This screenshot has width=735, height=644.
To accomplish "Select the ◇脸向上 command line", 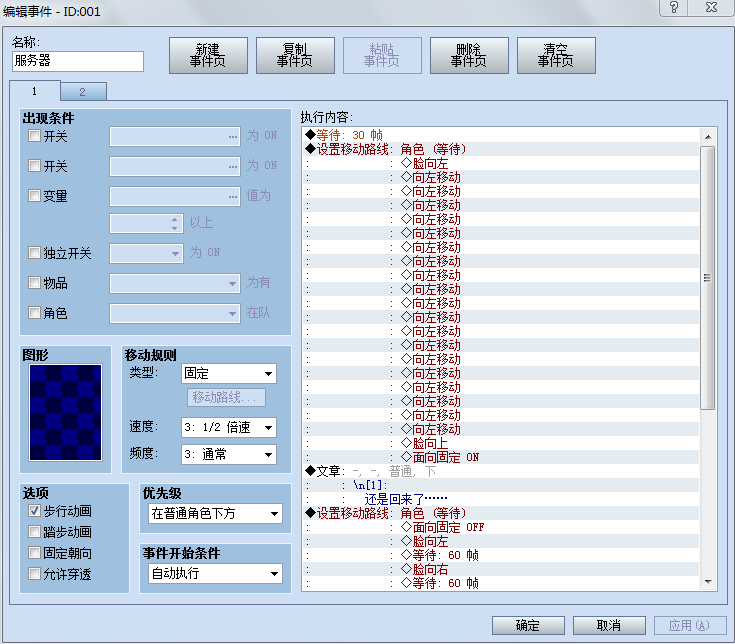I will point(501,443).
